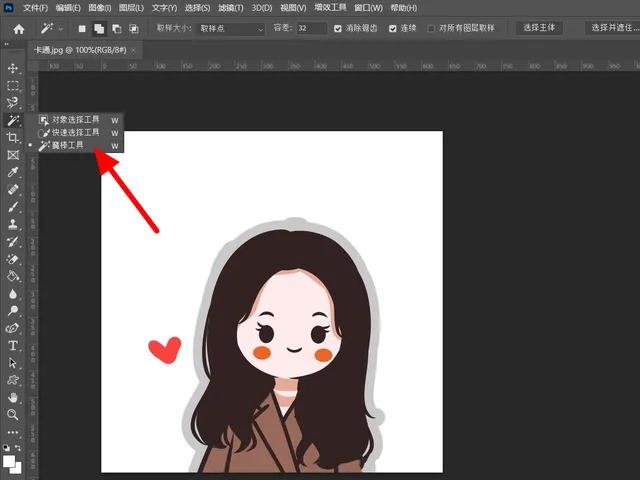Choose 快速选择工具 from the flyout
The width and height of the screenshot is (640, 480).
(75, 132)
